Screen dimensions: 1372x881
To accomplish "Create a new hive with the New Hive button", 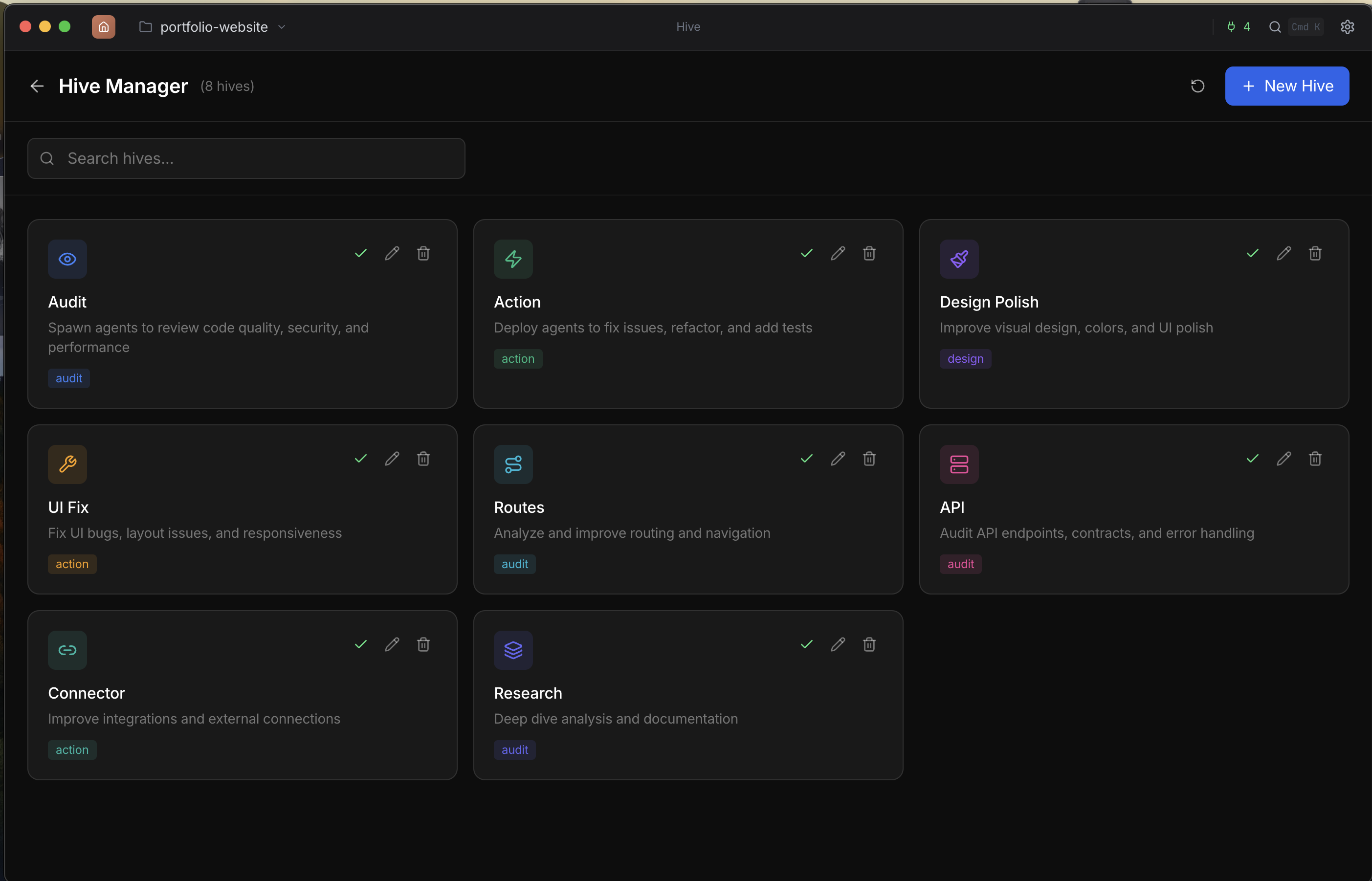I will tap(1287, 86).
